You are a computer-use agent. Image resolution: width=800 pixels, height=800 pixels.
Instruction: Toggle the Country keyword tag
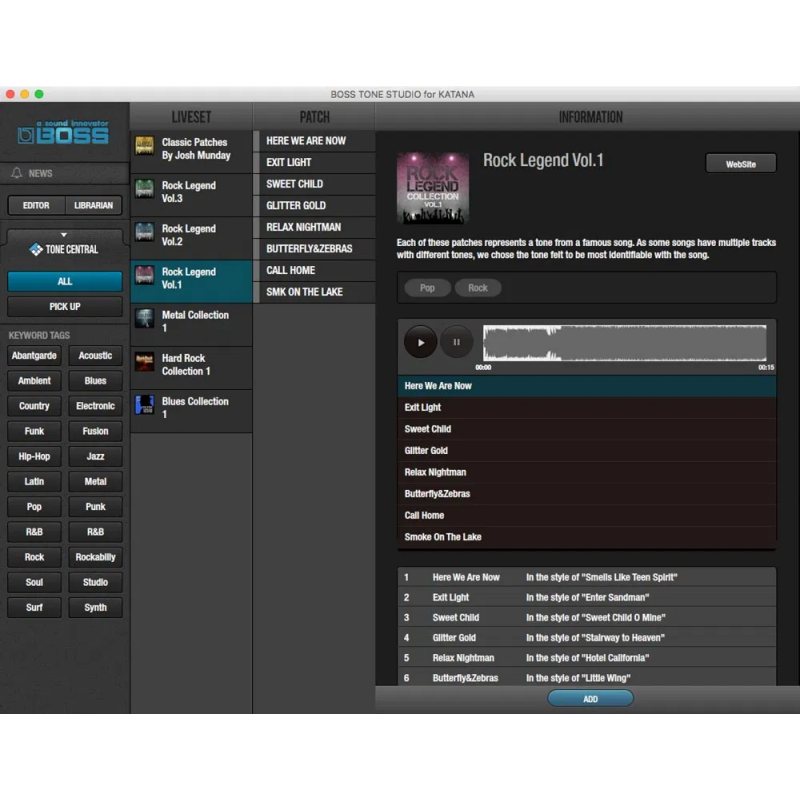point(34,406)
